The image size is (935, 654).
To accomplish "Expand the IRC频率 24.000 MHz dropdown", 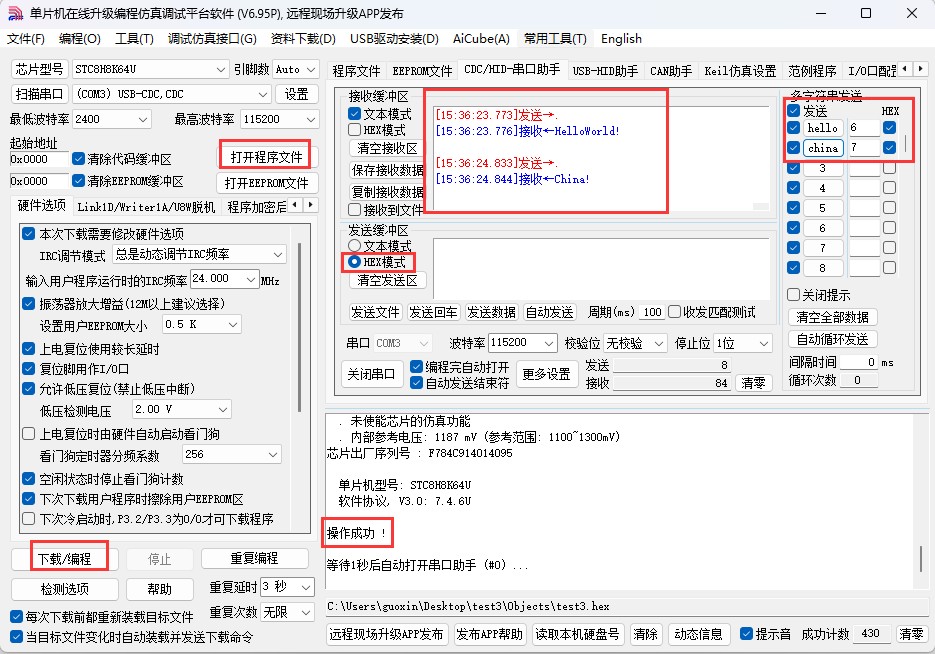I will pos(250,279).
